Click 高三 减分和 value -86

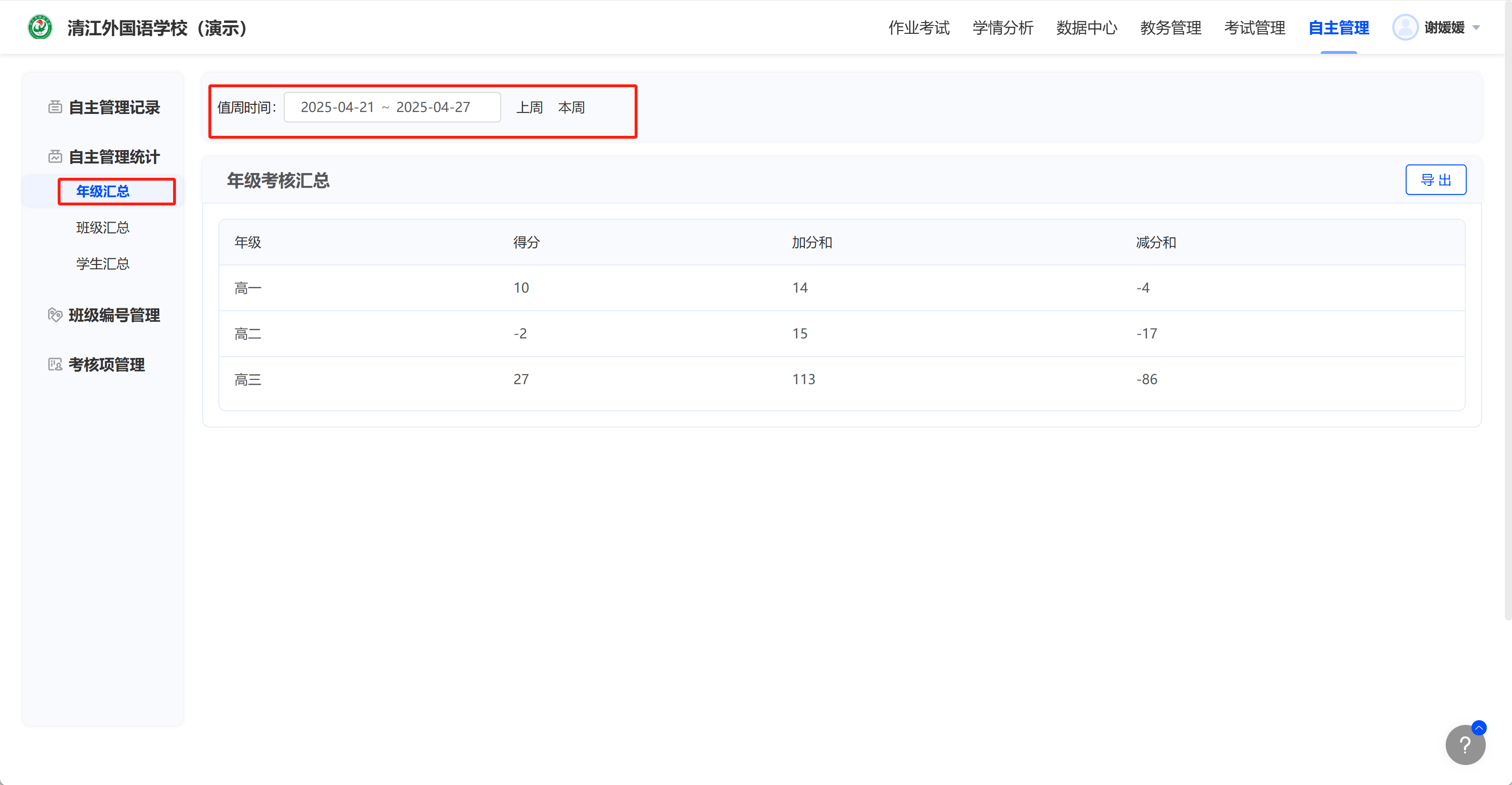pyautogui.click(x=1147, y=379)
